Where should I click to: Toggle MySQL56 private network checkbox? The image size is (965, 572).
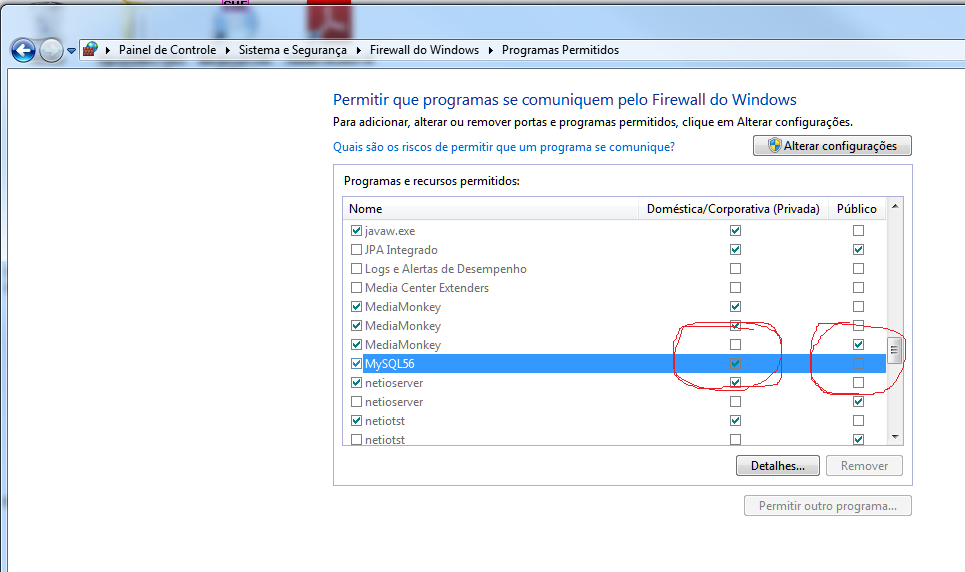(x=735, y=364)
